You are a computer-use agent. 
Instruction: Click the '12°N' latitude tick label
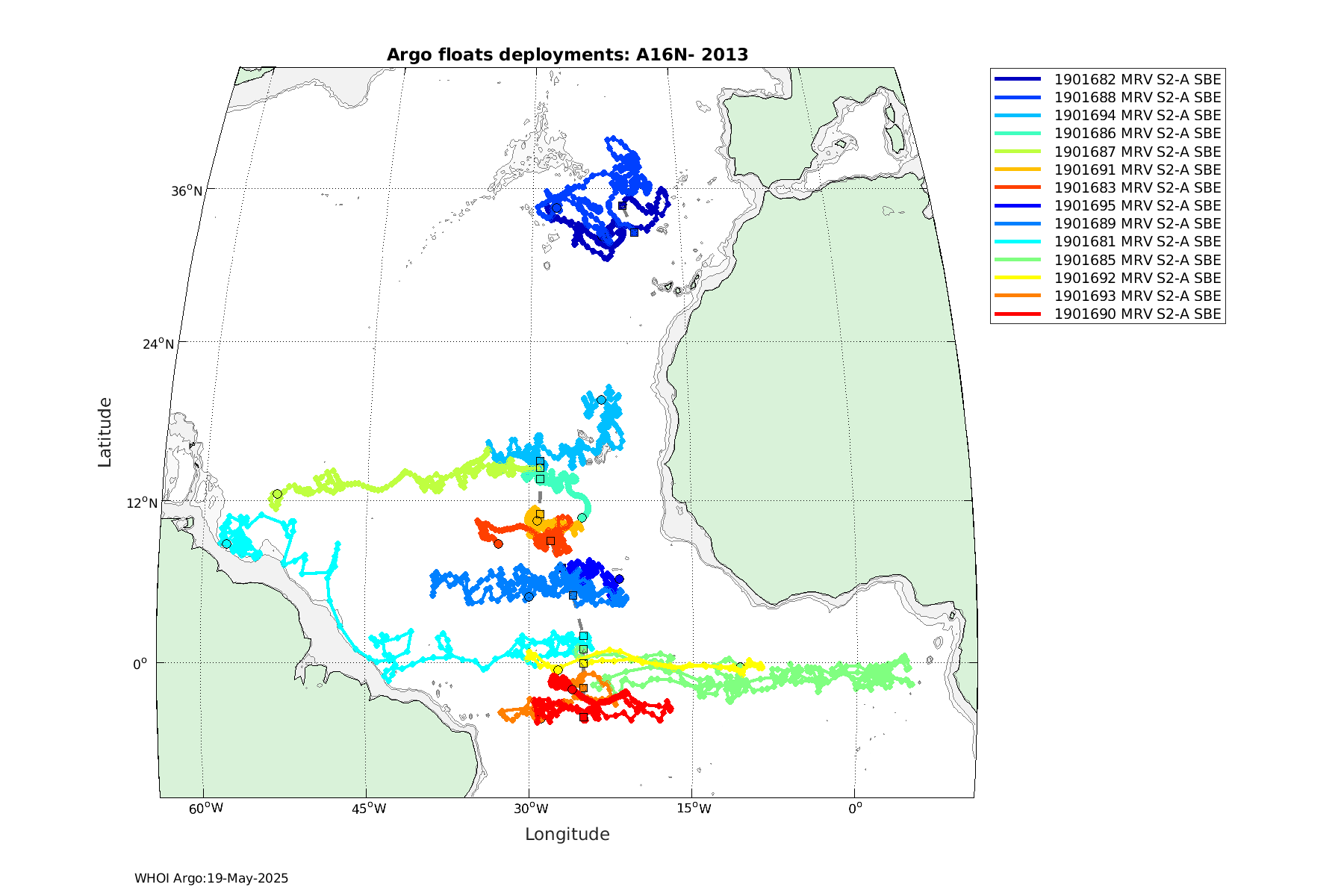coord(142,503)
